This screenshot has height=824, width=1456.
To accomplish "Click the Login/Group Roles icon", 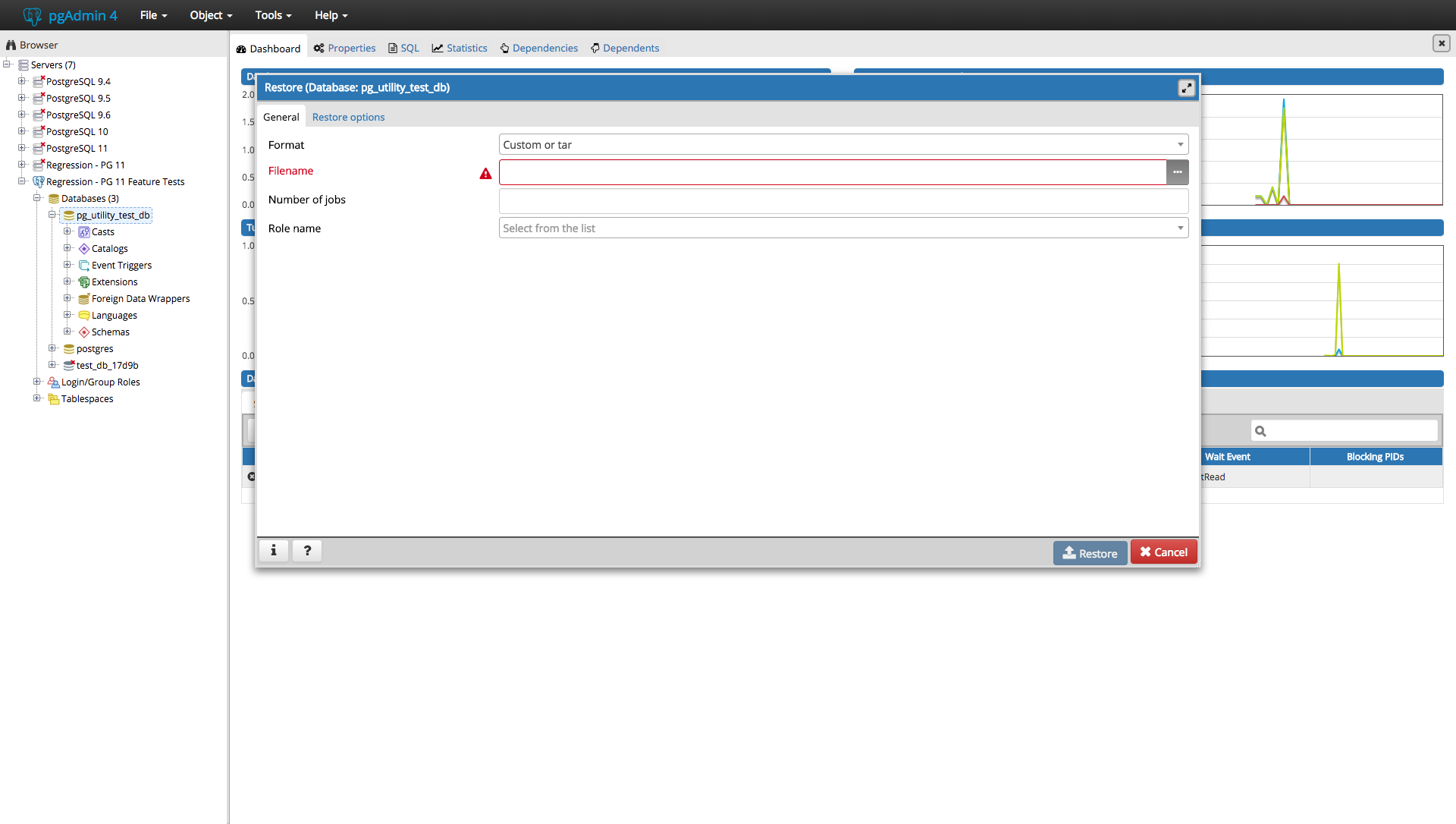I will coord(54,382).
